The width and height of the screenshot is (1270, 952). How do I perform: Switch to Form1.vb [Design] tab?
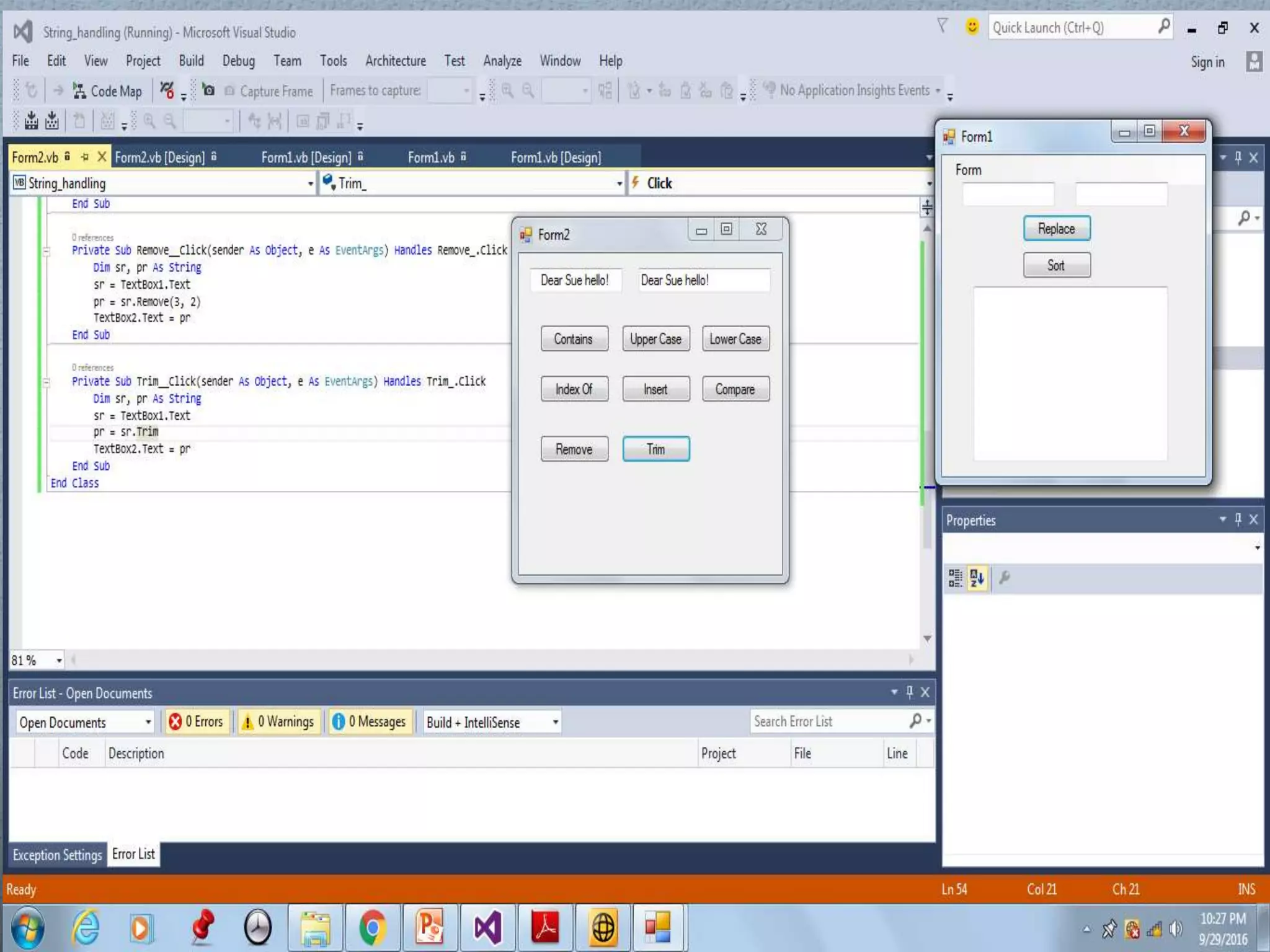tap(306, 157)
